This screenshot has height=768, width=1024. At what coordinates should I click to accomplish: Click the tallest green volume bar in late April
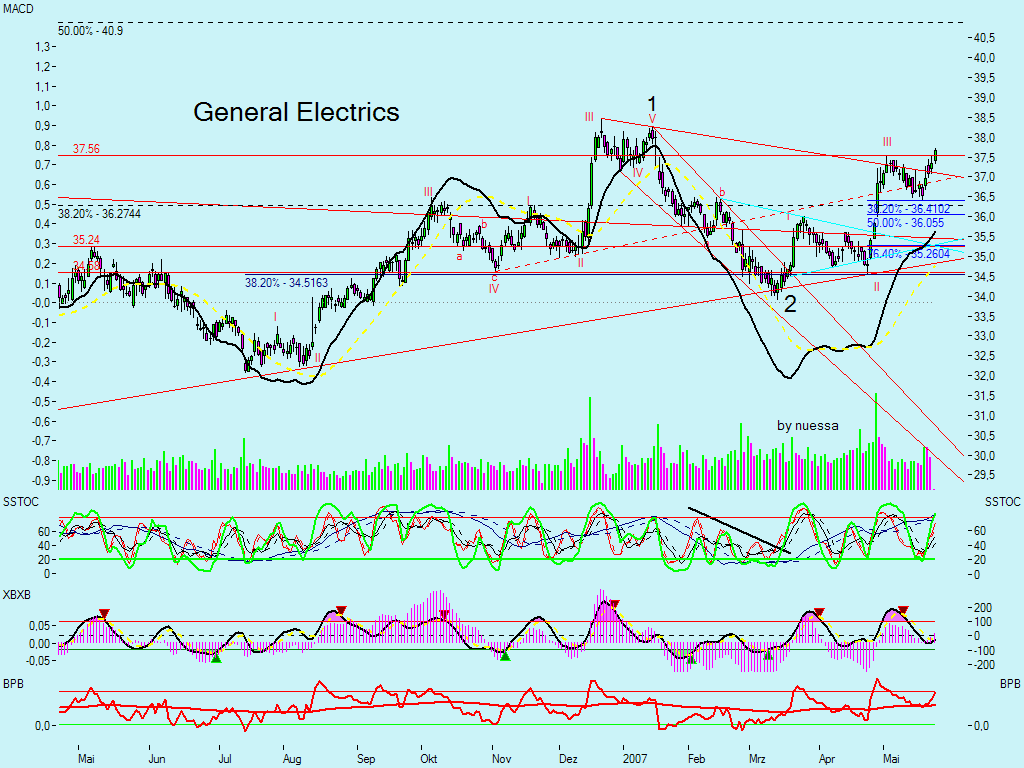[x=877, y=420]
